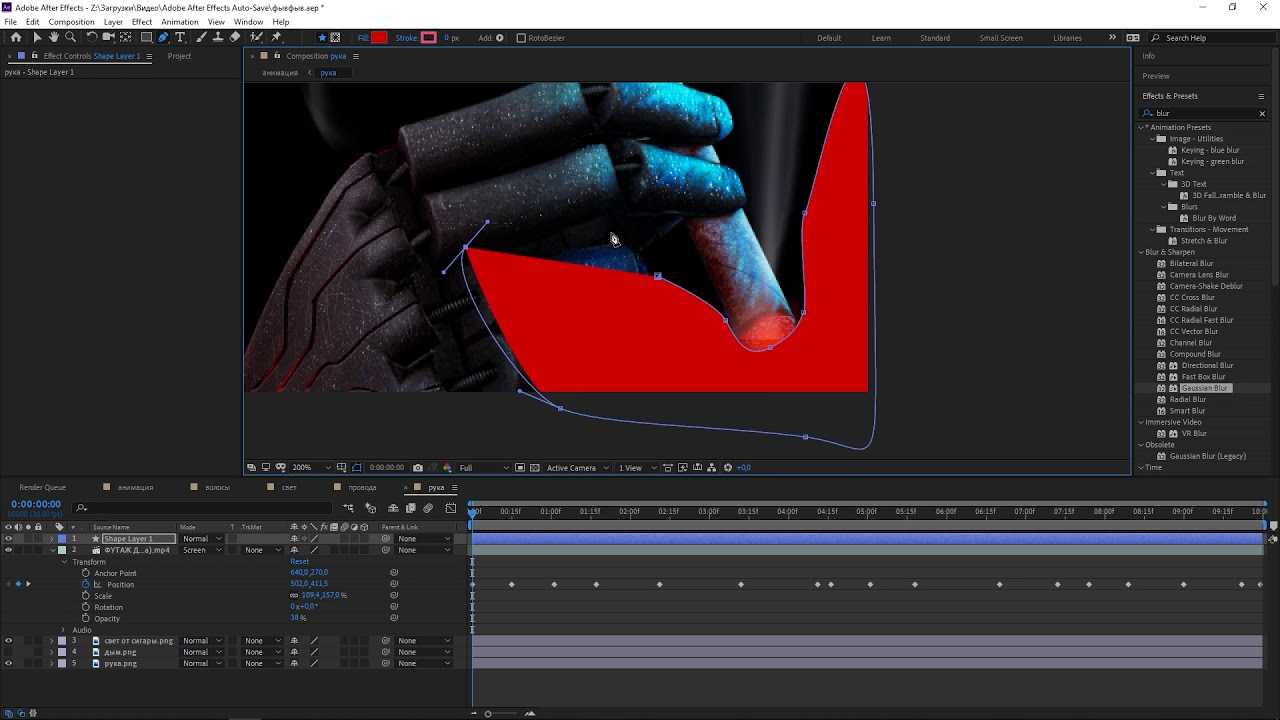Screen dimensions: 1280x720
Task: Click the Composition Mini-Flowchart icon in timeline
Action: coord(348,508)
